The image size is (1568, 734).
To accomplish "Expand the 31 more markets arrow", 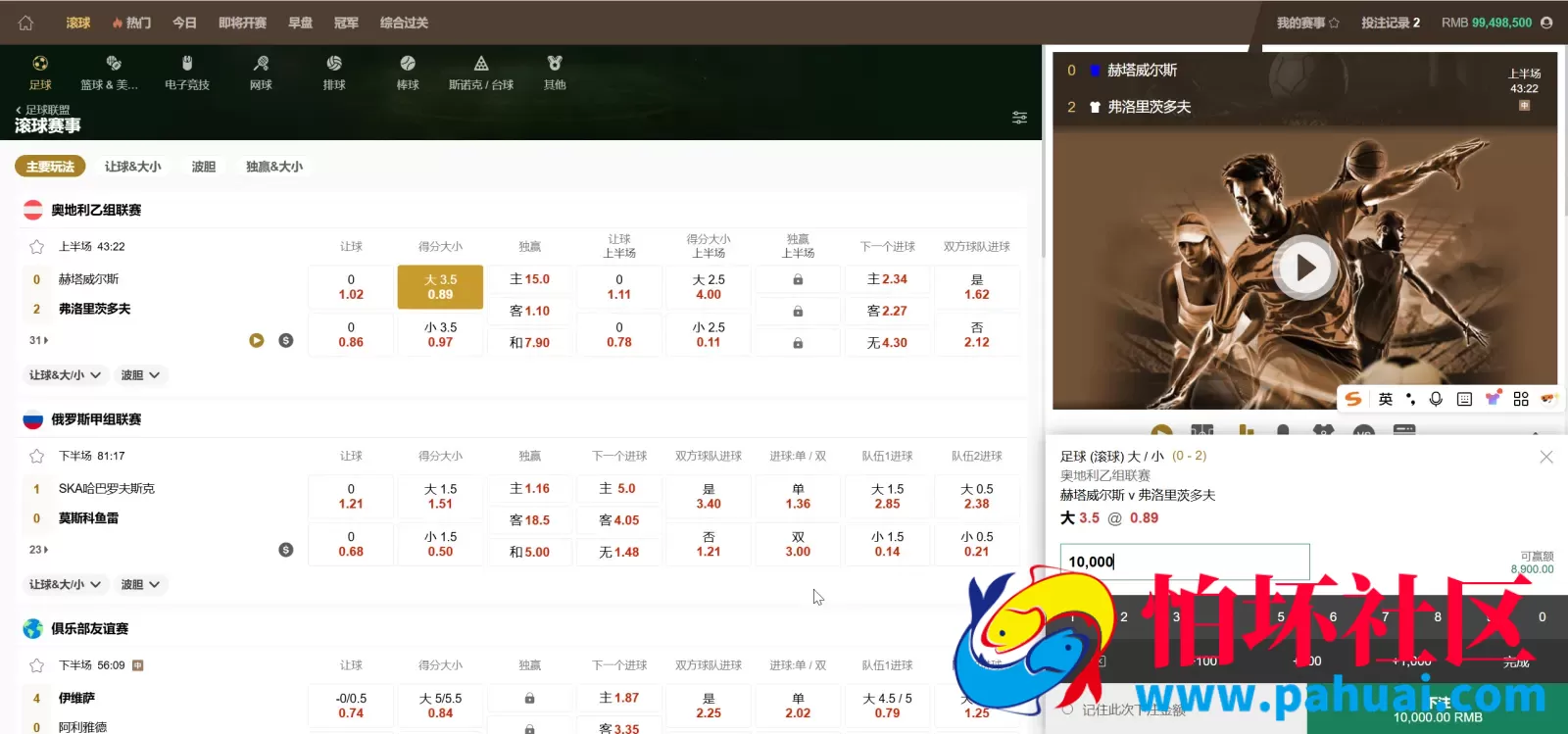I will coord(38,340).
